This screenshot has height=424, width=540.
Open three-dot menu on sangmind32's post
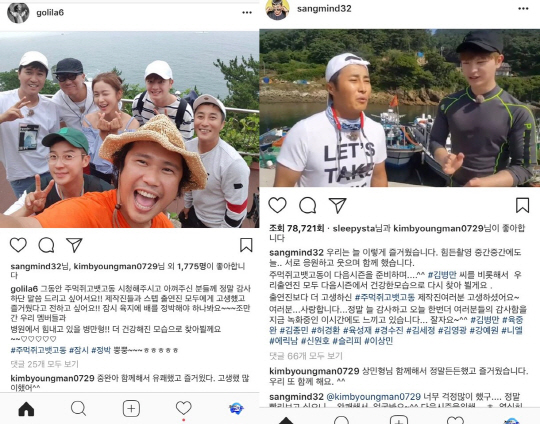click(x=523, y=9)
